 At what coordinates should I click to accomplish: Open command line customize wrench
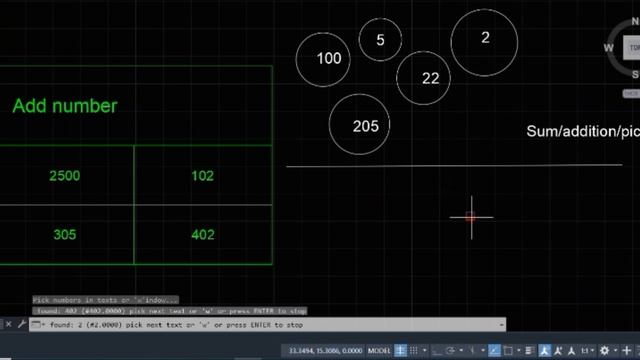point(22,324)
